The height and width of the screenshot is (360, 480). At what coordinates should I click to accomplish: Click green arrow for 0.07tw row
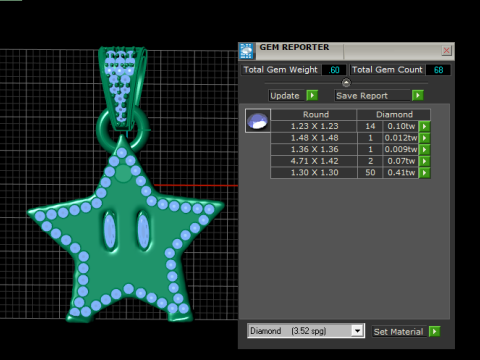pyautogui.click(x=424, y=161)
